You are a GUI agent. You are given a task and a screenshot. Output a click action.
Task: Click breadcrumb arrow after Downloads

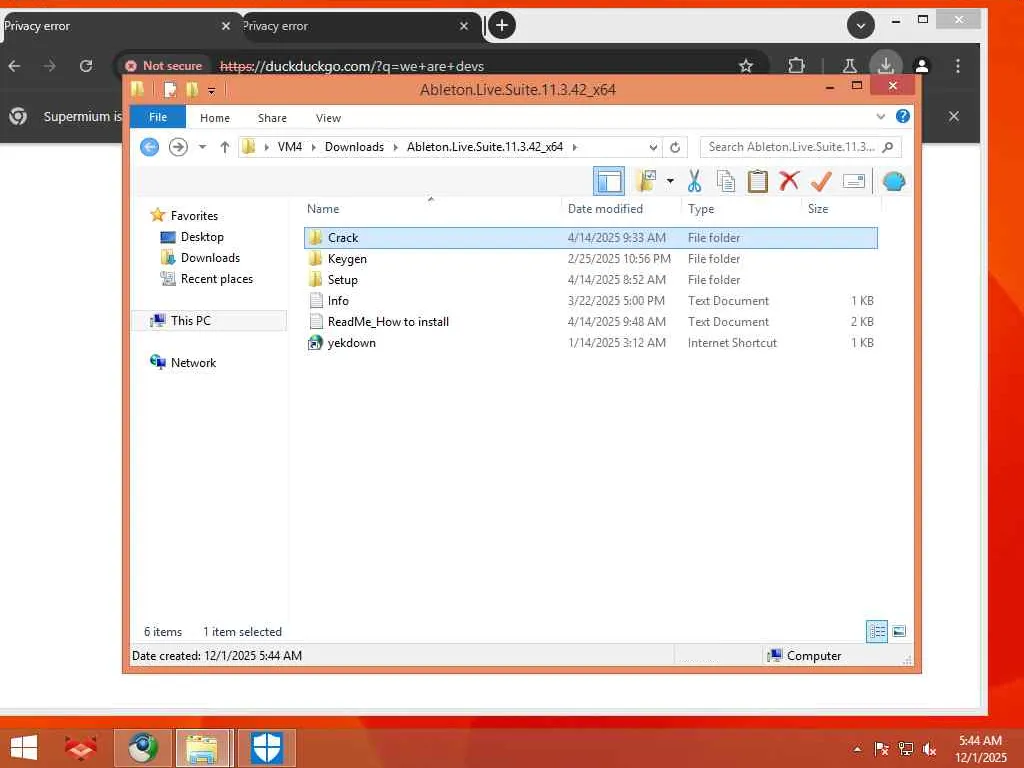click(395, 148)
